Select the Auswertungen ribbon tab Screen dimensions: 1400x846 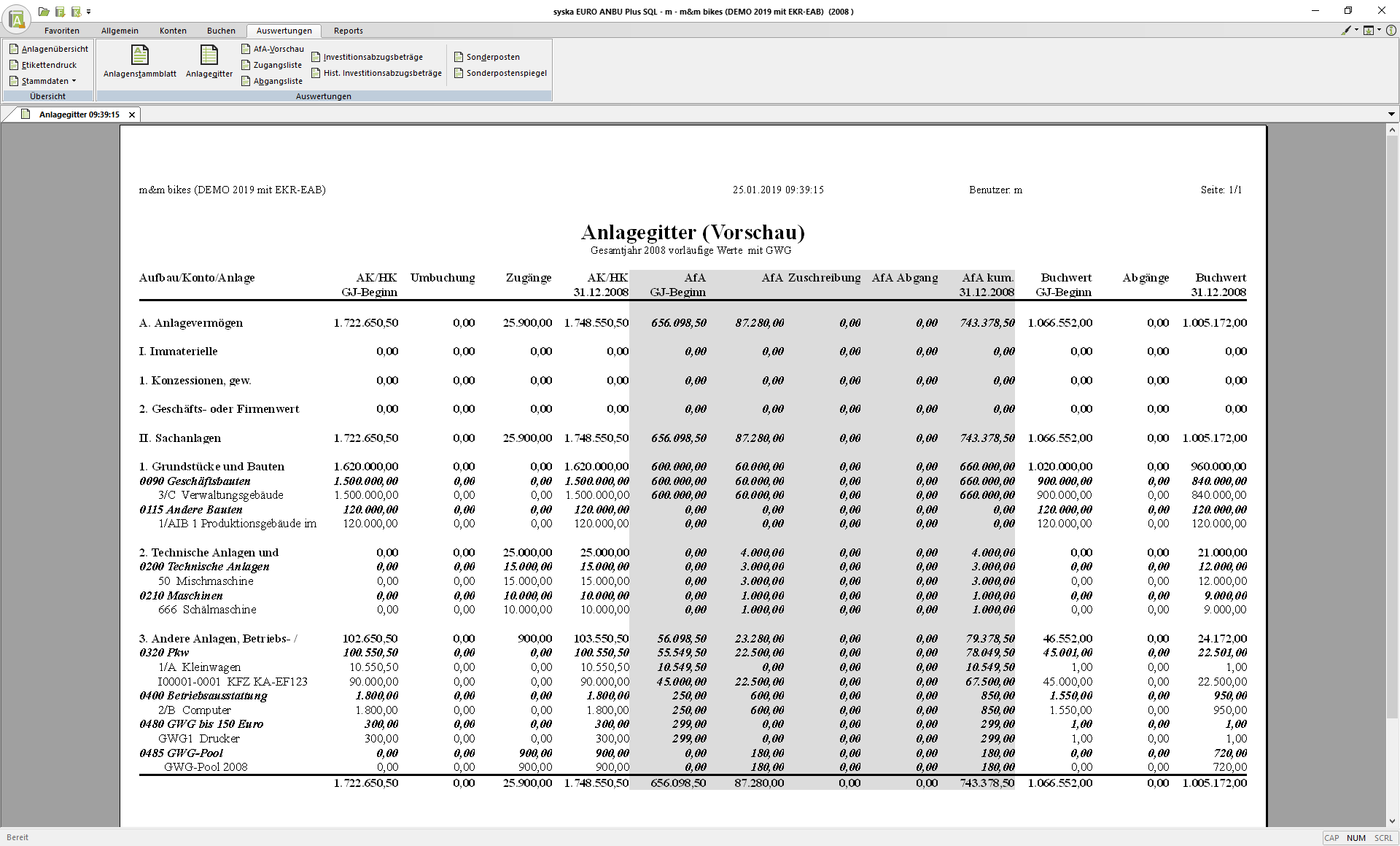(x=284, y=31)
